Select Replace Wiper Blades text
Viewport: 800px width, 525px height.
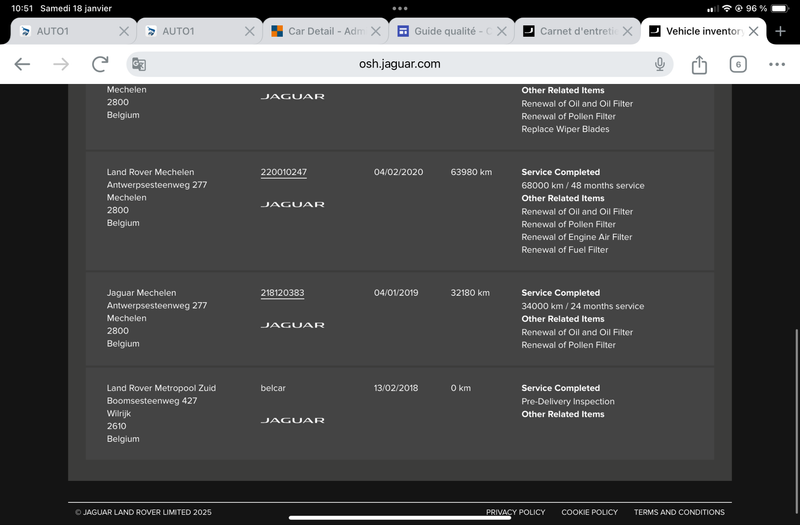pos(565,129)
